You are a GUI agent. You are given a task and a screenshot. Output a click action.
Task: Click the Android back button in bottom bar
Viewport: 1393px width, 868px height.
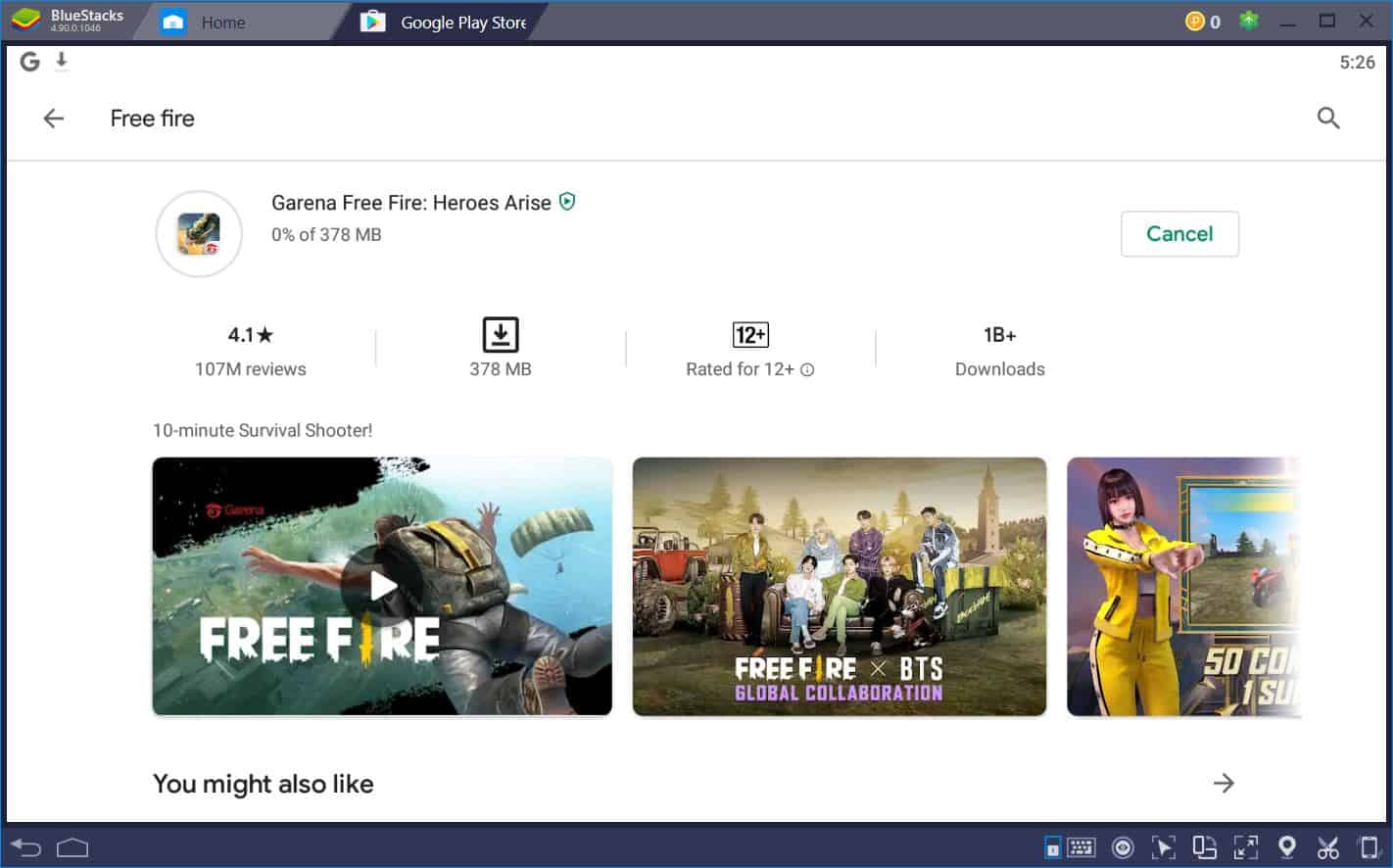tap(26, 847)
